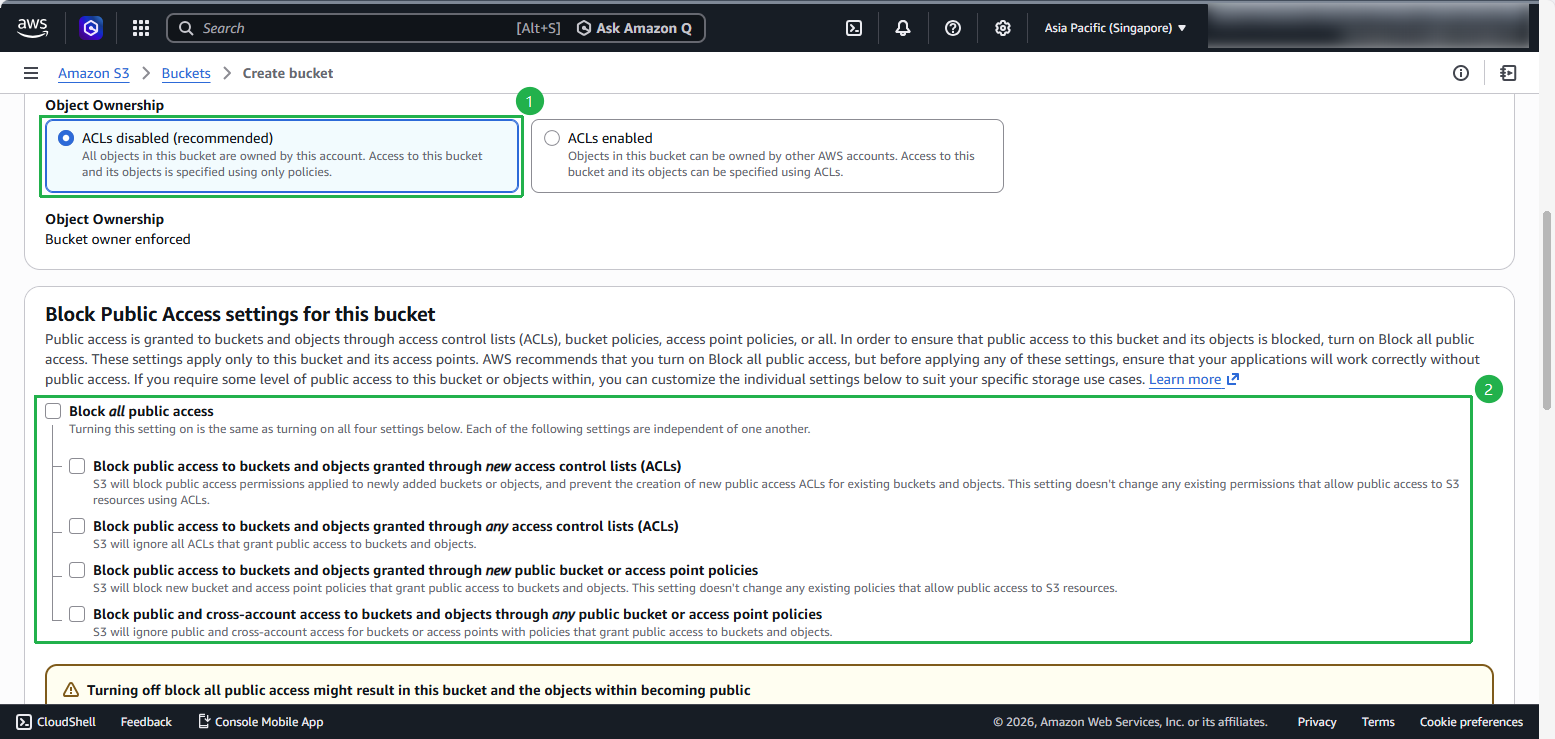Go to Amazon S3 breadcrumb link
The image size is (1555, 739).
coord(94,73)
